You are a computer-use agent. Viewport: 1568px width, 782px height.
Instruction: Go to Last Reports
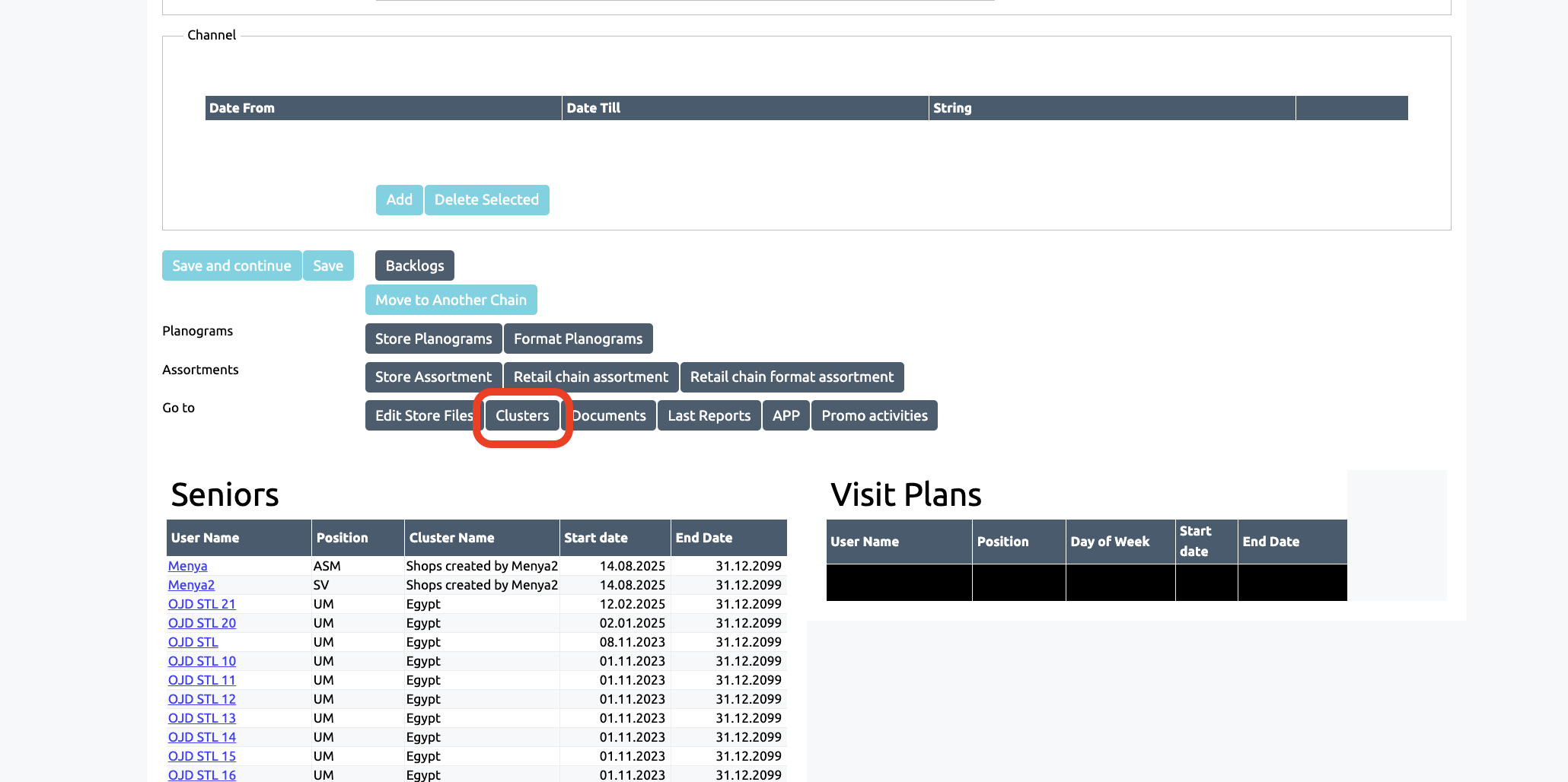pos(709,416)
